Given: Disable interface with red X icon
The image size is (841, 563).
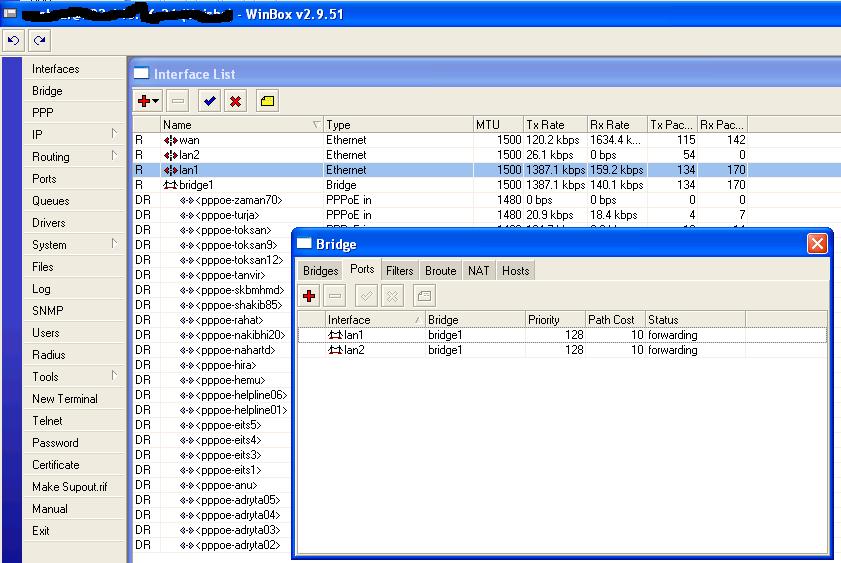Looking at the screenshot, I should coord(235,101).
